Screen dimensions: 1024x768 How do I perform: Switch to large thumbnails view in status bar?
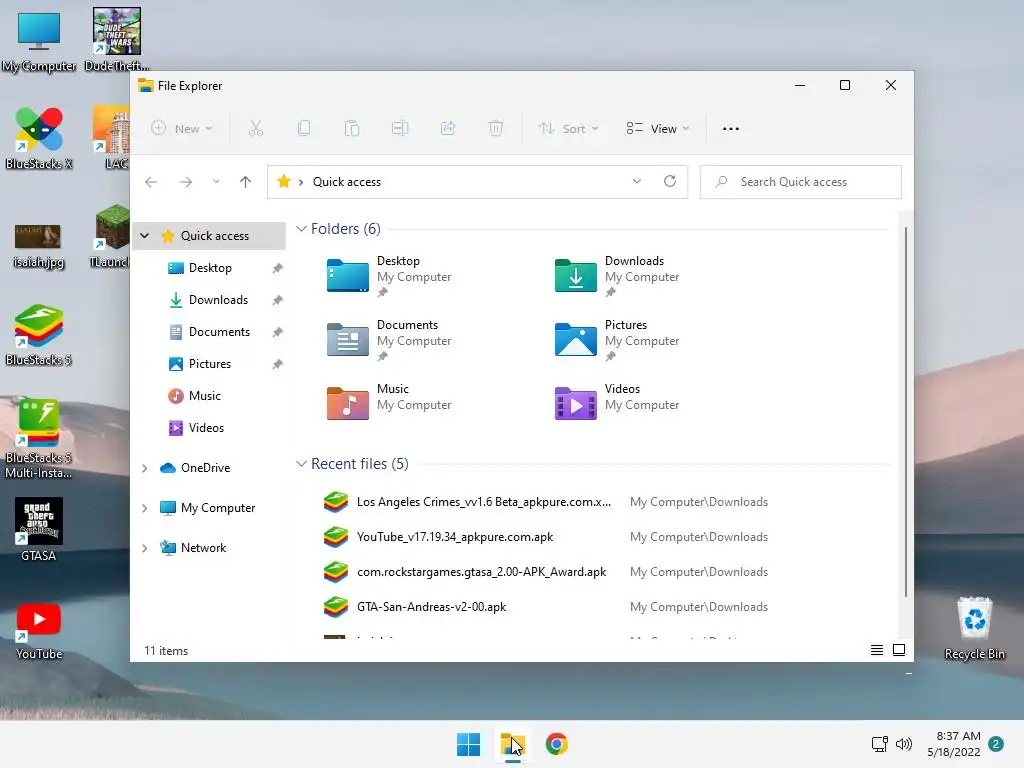point(899,650)
